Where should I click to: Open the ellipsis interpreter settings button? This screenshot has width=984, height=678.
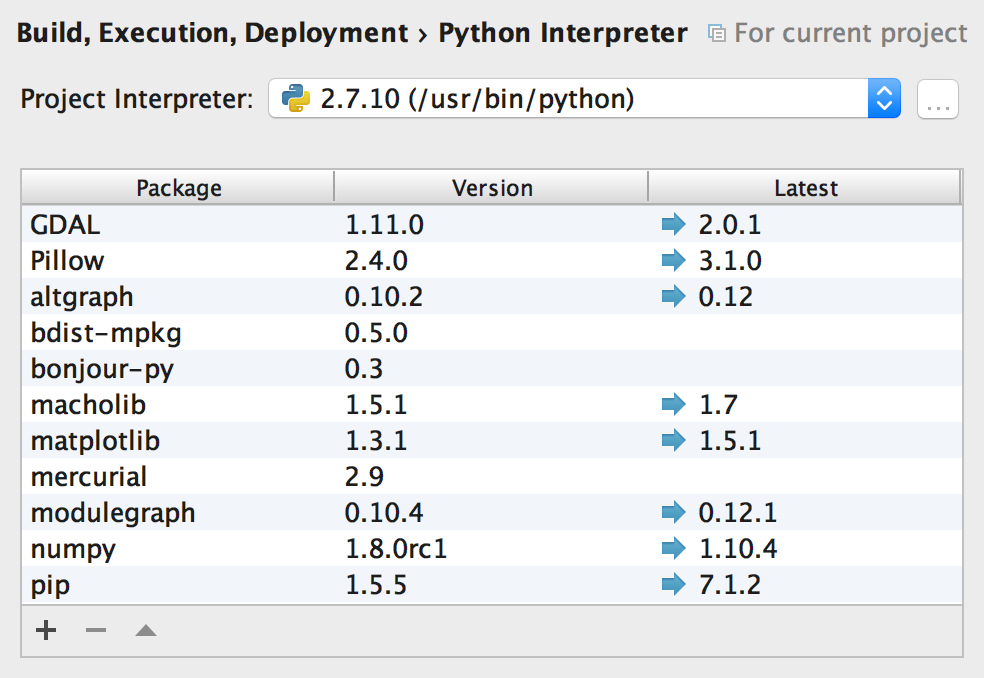(938, 99)
